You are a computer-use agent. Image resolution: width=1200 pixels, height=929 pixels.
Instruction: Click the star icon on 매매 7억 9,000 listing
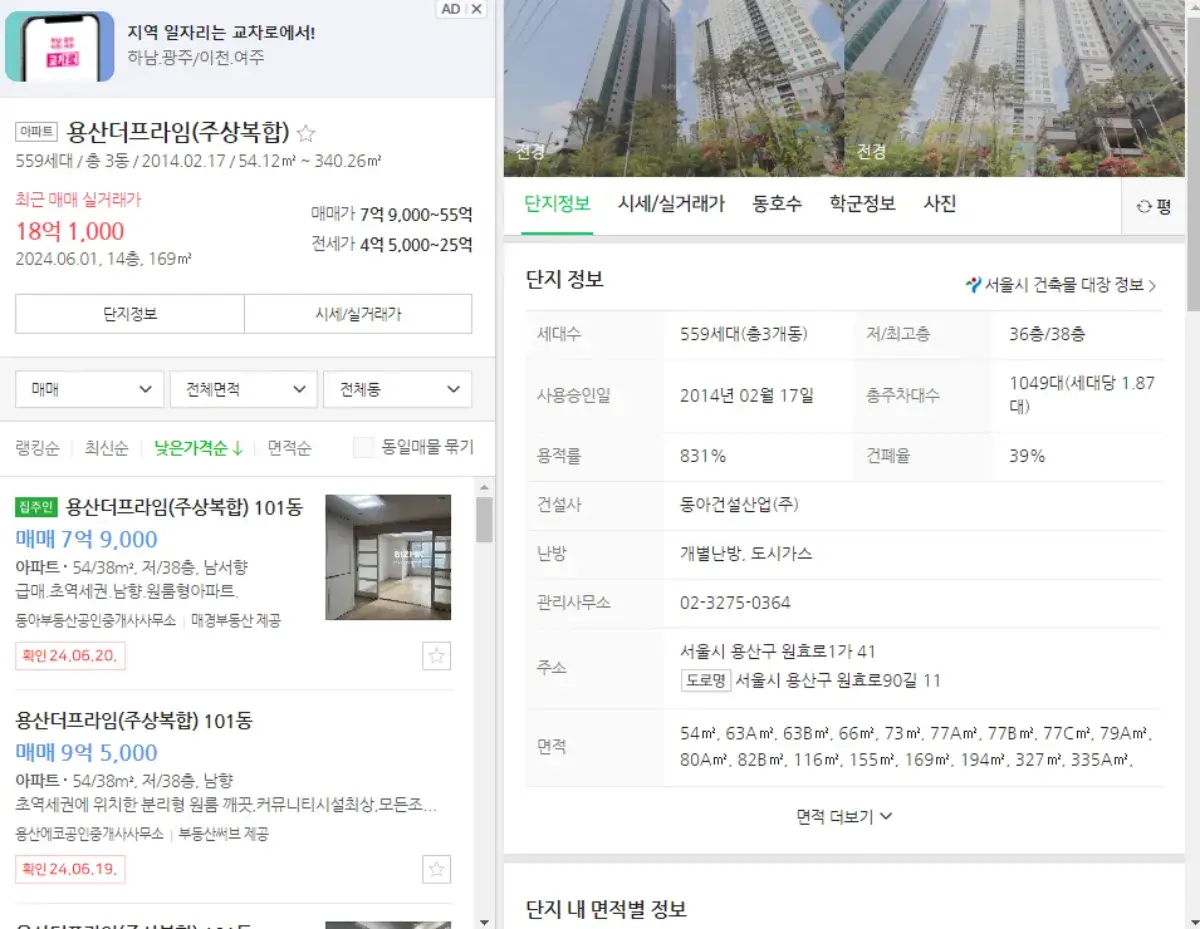(436, 656)
